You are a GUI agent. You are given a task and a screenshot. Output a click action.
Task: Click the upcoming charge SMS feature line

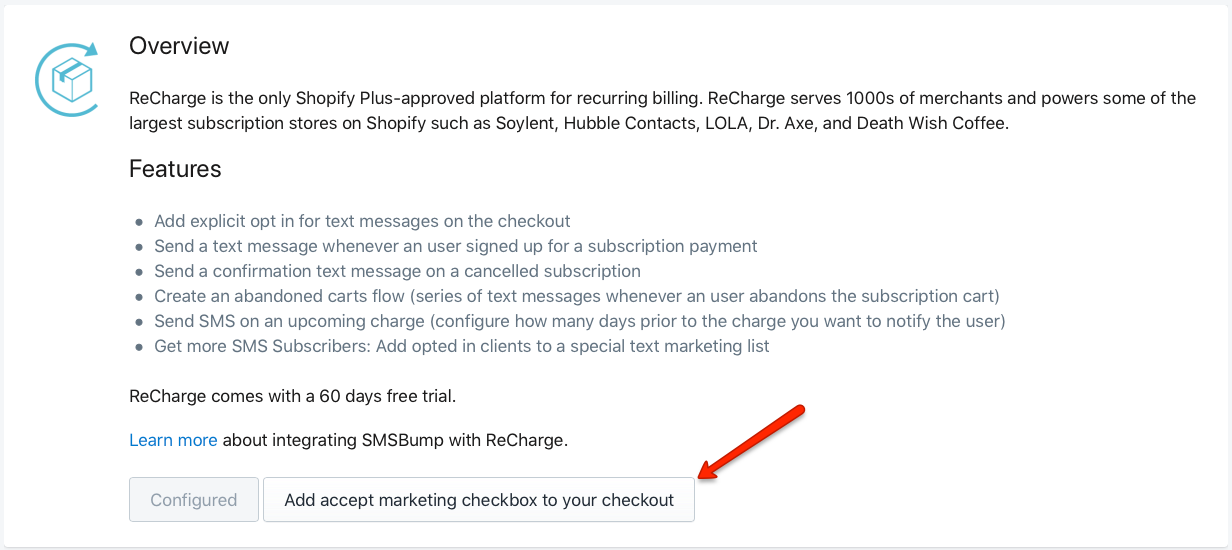pyautogui.click(x=580, y=321)
